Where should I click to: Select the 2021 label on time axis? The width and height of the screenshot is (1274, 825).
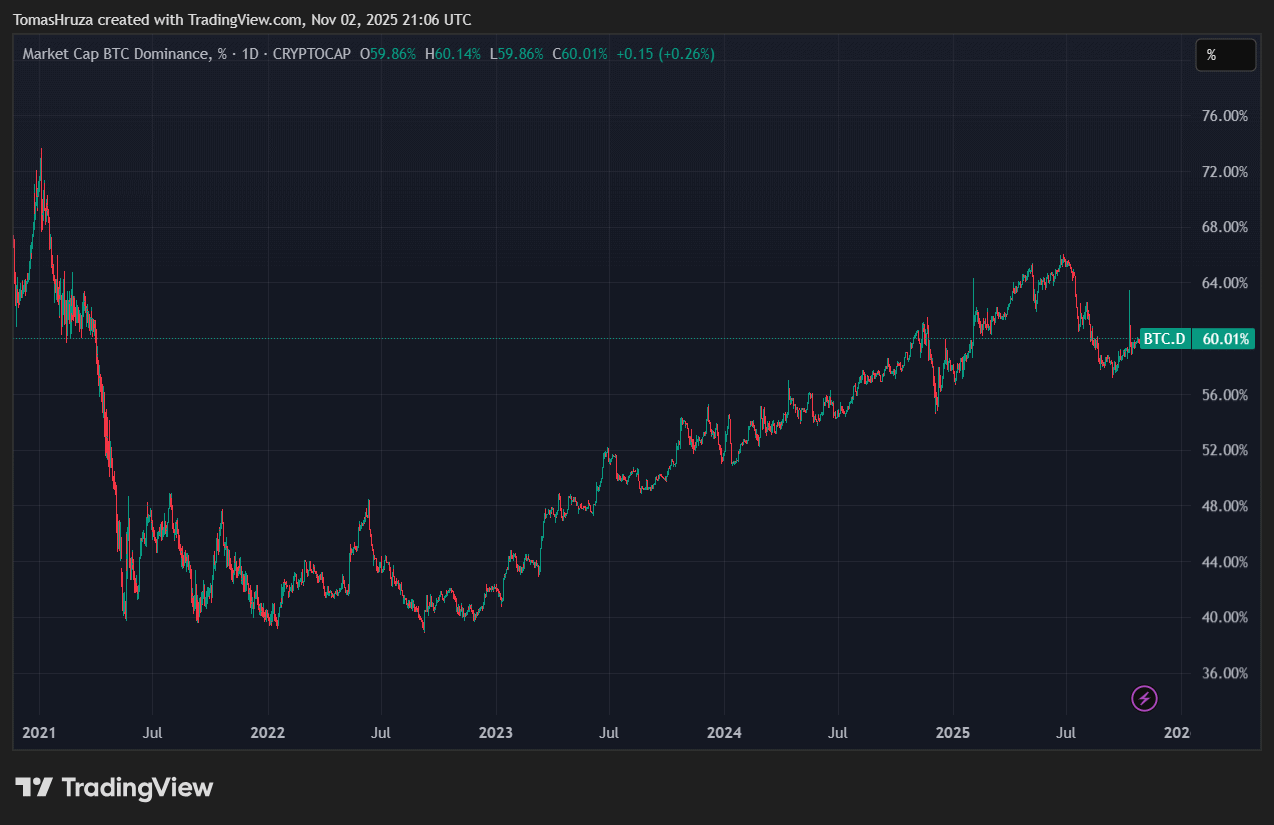click(38, 733)
